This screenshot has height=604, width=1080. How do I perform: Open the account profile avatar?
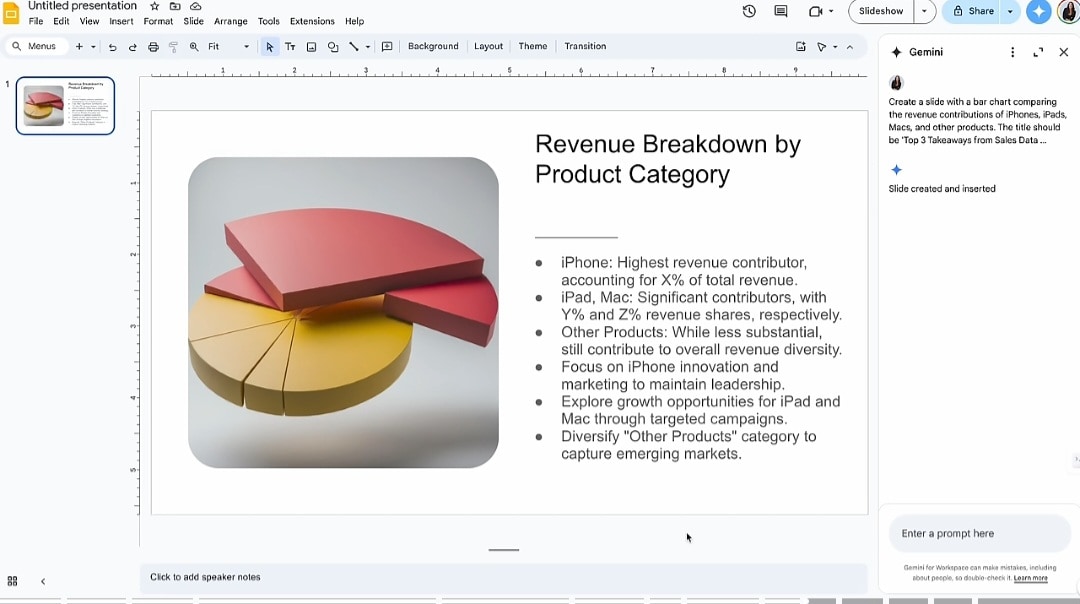point(1068,11)
